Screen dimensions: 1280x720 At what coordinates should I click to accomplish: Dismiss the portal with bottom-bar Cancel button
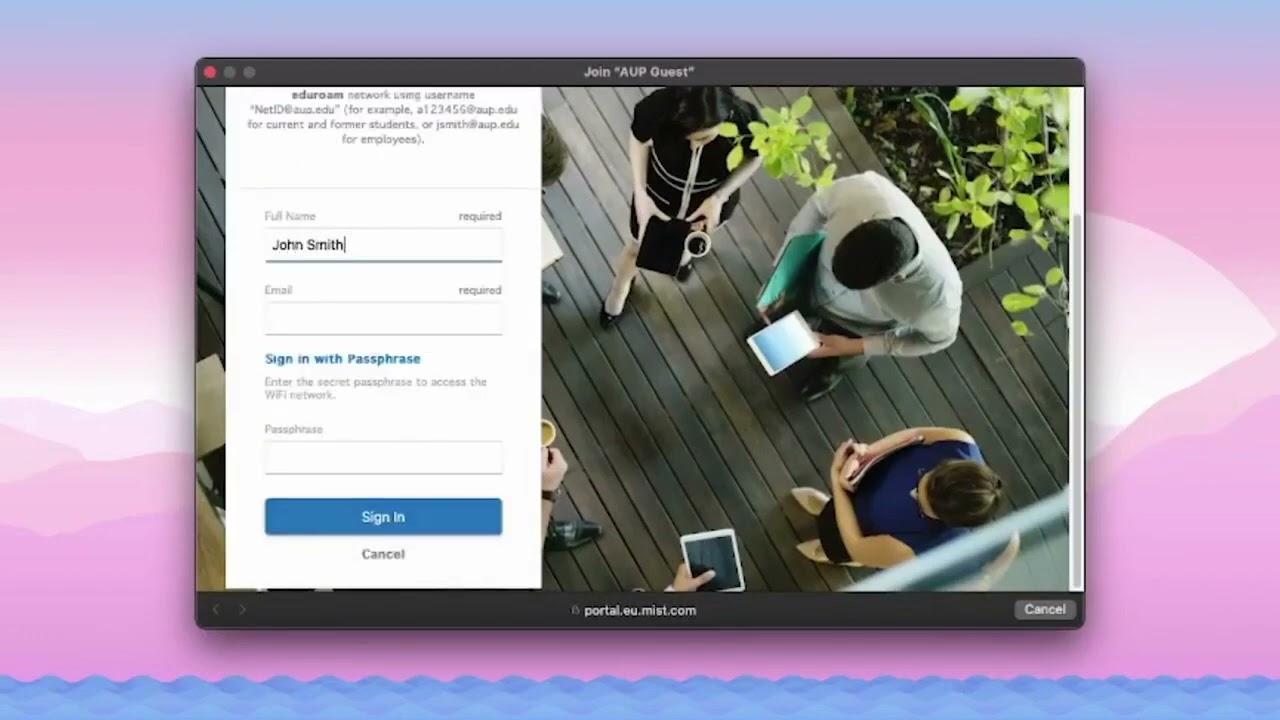point(1045,609)
